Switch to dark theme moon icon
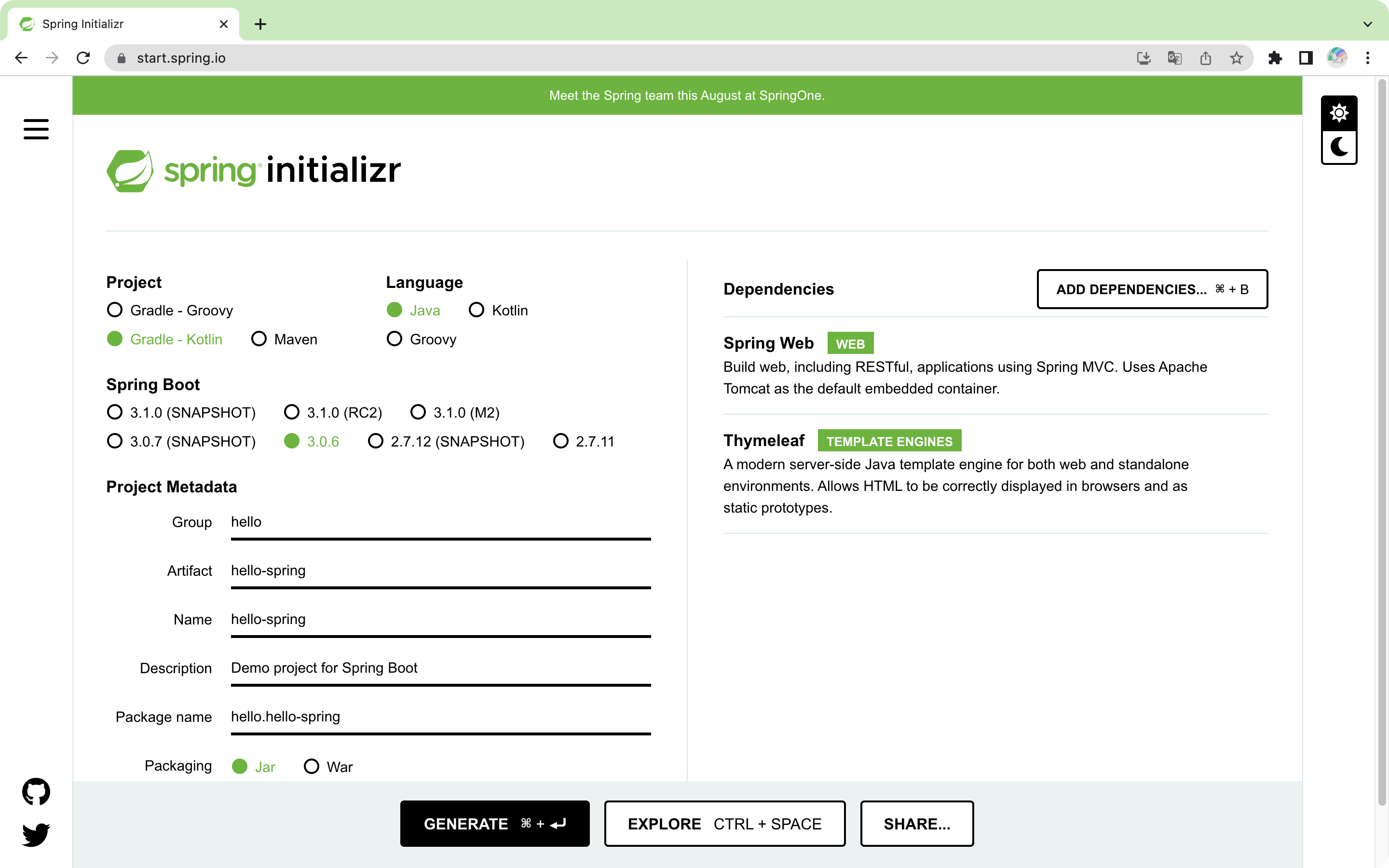Image resolution: width=1389 pixels, height=868 pixels. click(1338, 147)
